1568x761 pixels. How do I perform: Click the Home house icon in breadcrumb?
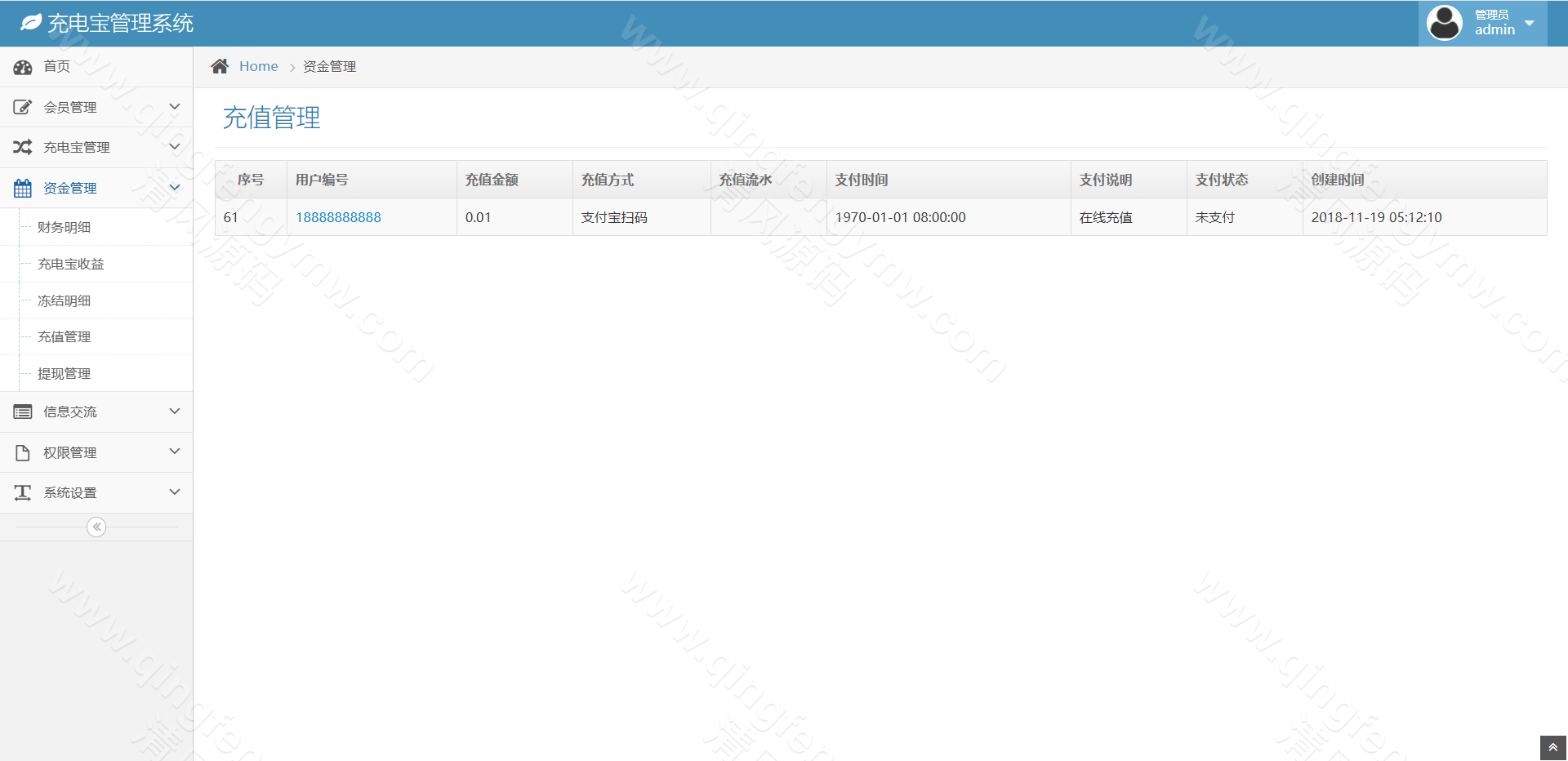pyautogui.click(x=219, y=65)
